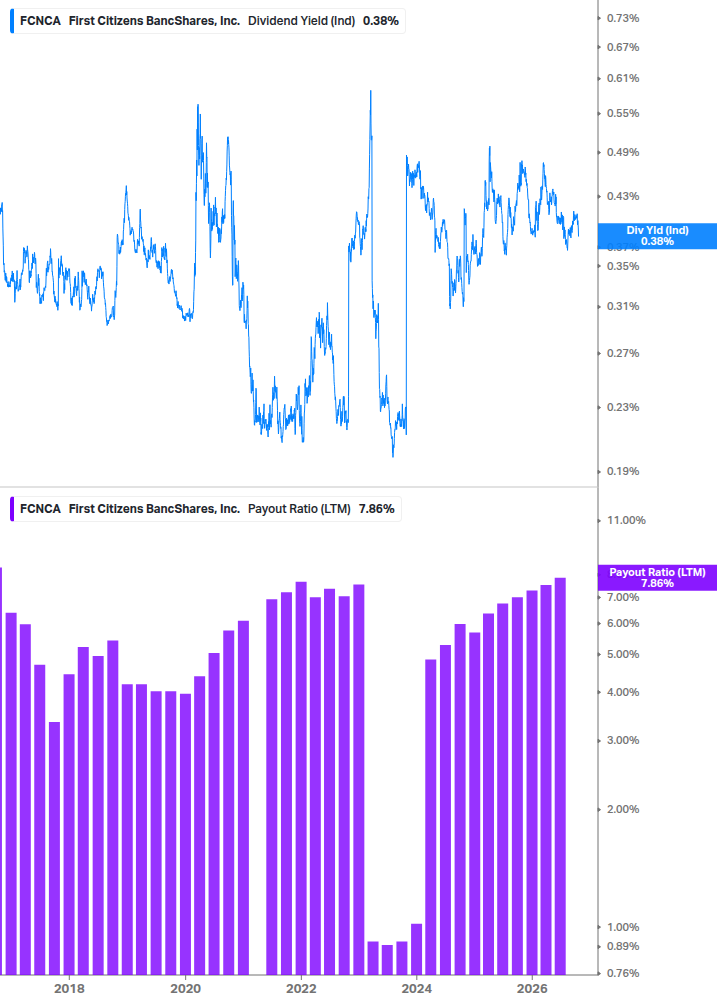Click the 6.00% payout axis label

623,623
